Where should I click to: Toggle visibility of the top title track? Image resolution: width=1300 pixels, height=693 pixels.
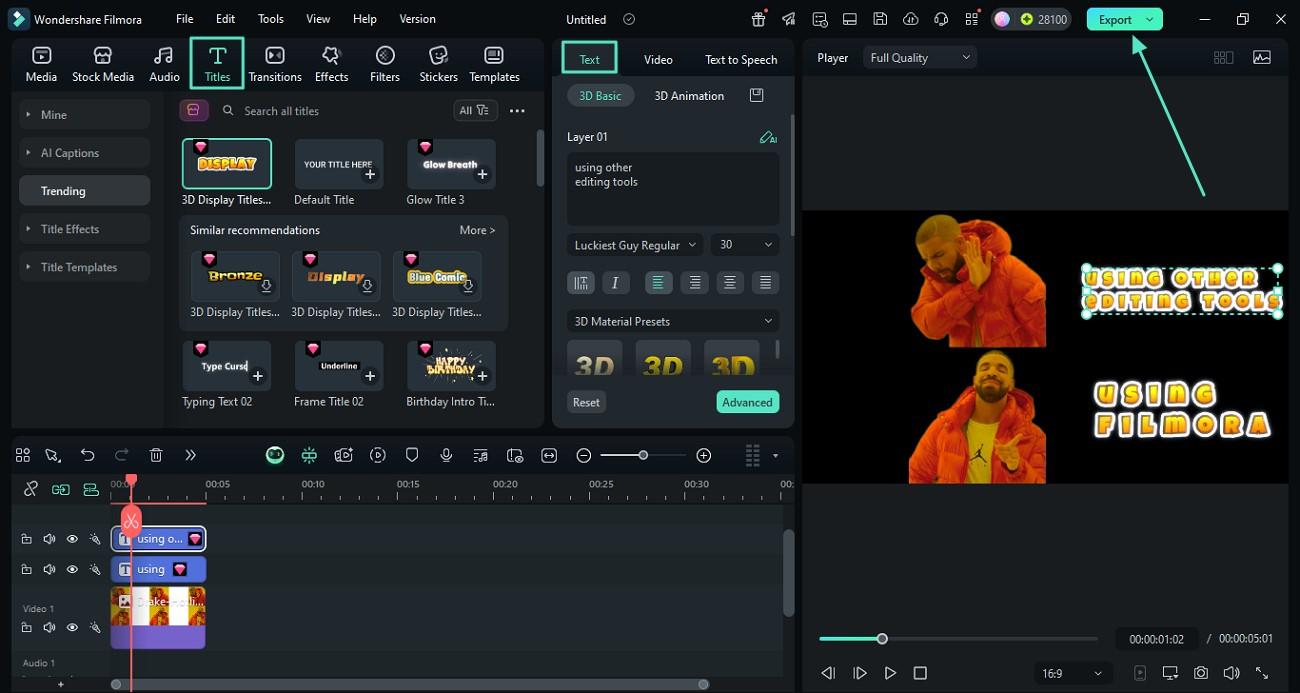(x=72, y=539)
